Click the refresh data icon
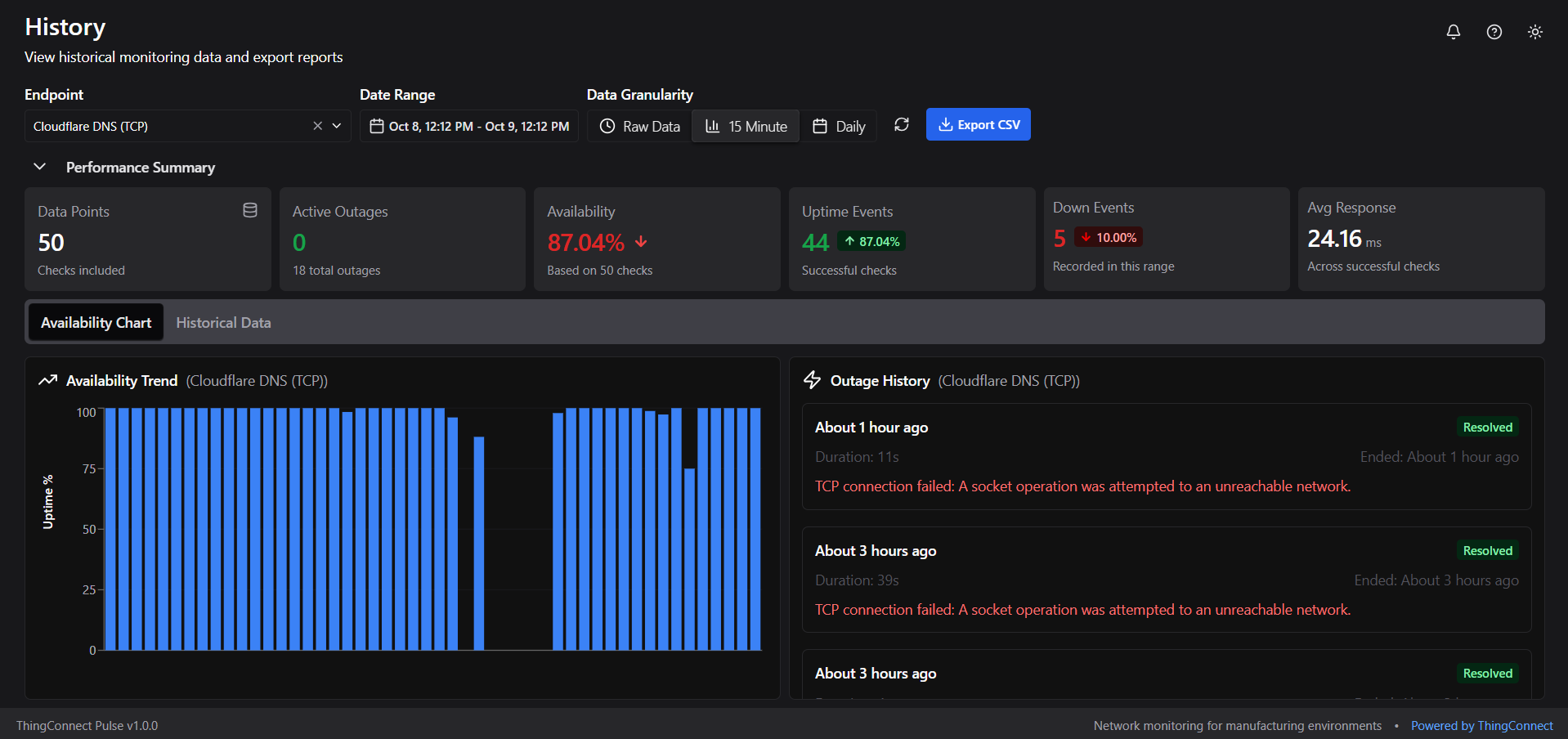This screenshot has height=739, width=1568. coord(901,125)
